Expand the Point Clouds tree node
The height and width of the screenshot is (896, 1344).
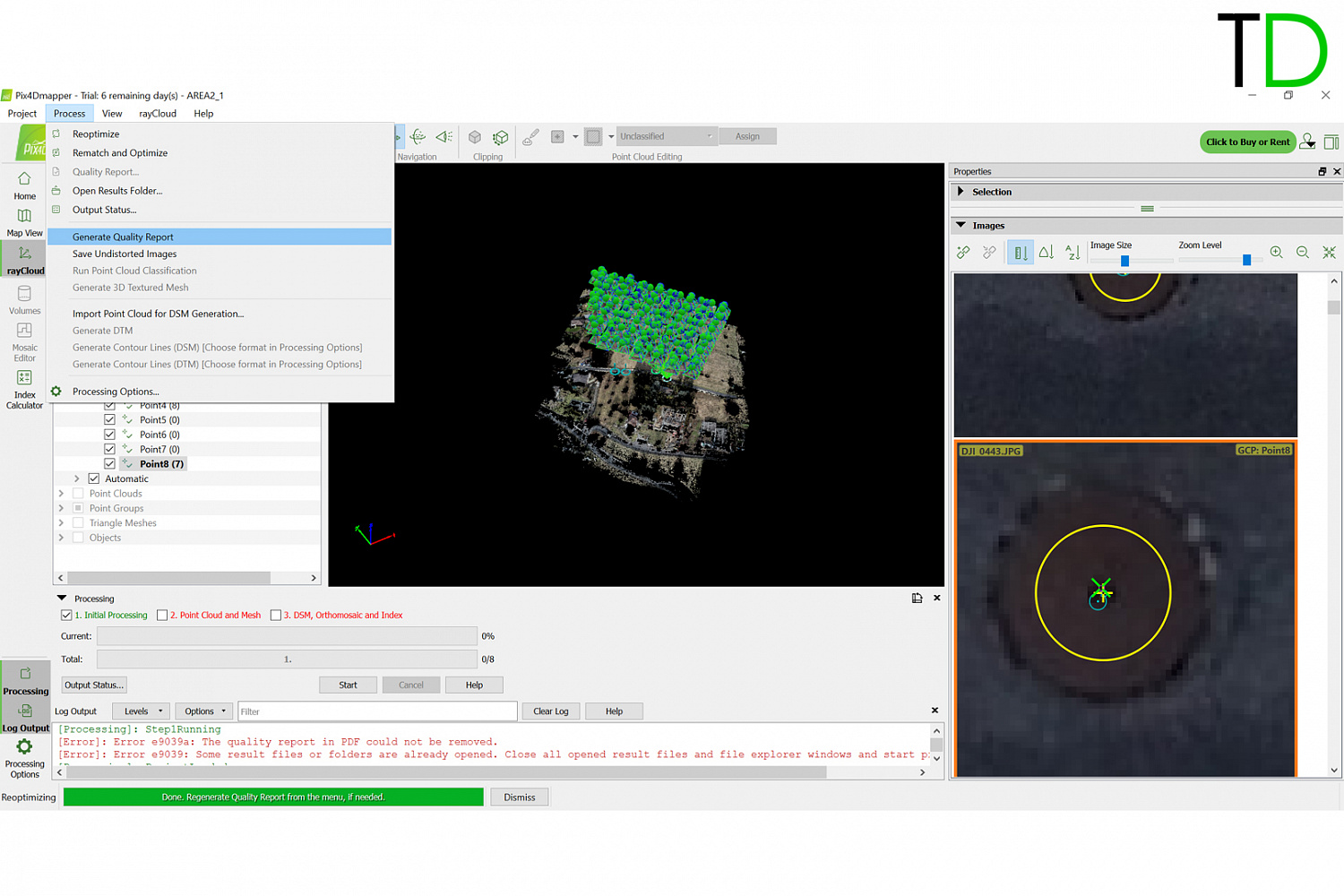pos(61,494)
